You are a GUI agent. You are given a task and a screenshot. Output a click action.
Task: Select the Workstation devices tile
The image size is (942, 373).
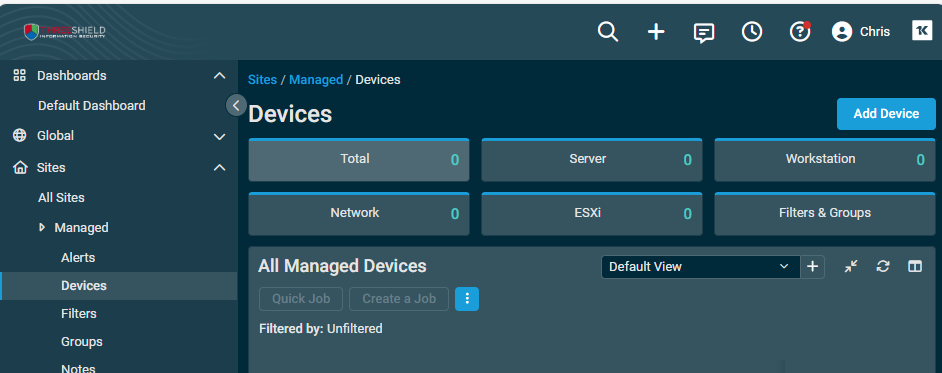pos(825,160)
